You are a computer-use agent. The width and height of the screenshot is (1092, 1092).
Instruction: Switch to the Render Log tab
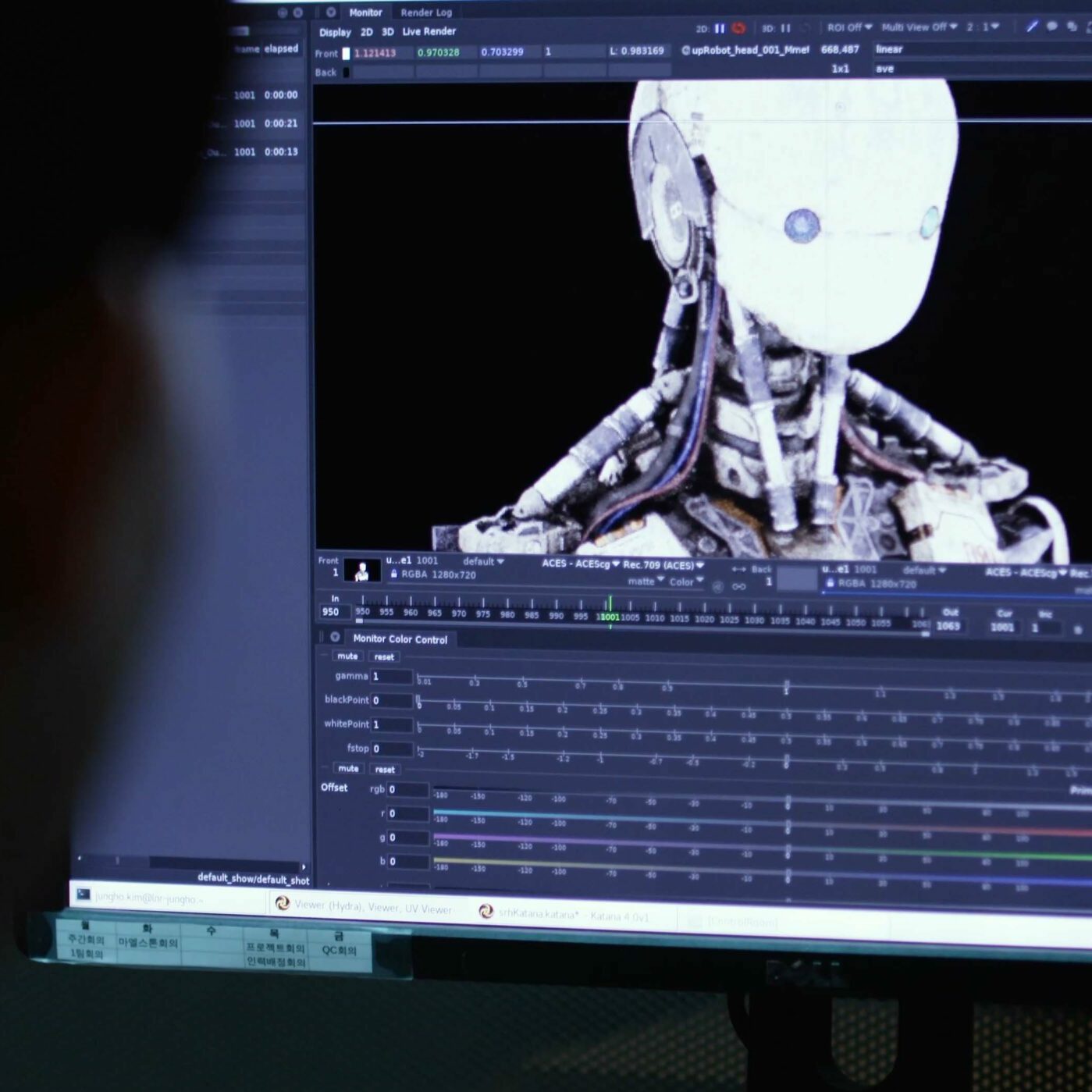point(425,12)
